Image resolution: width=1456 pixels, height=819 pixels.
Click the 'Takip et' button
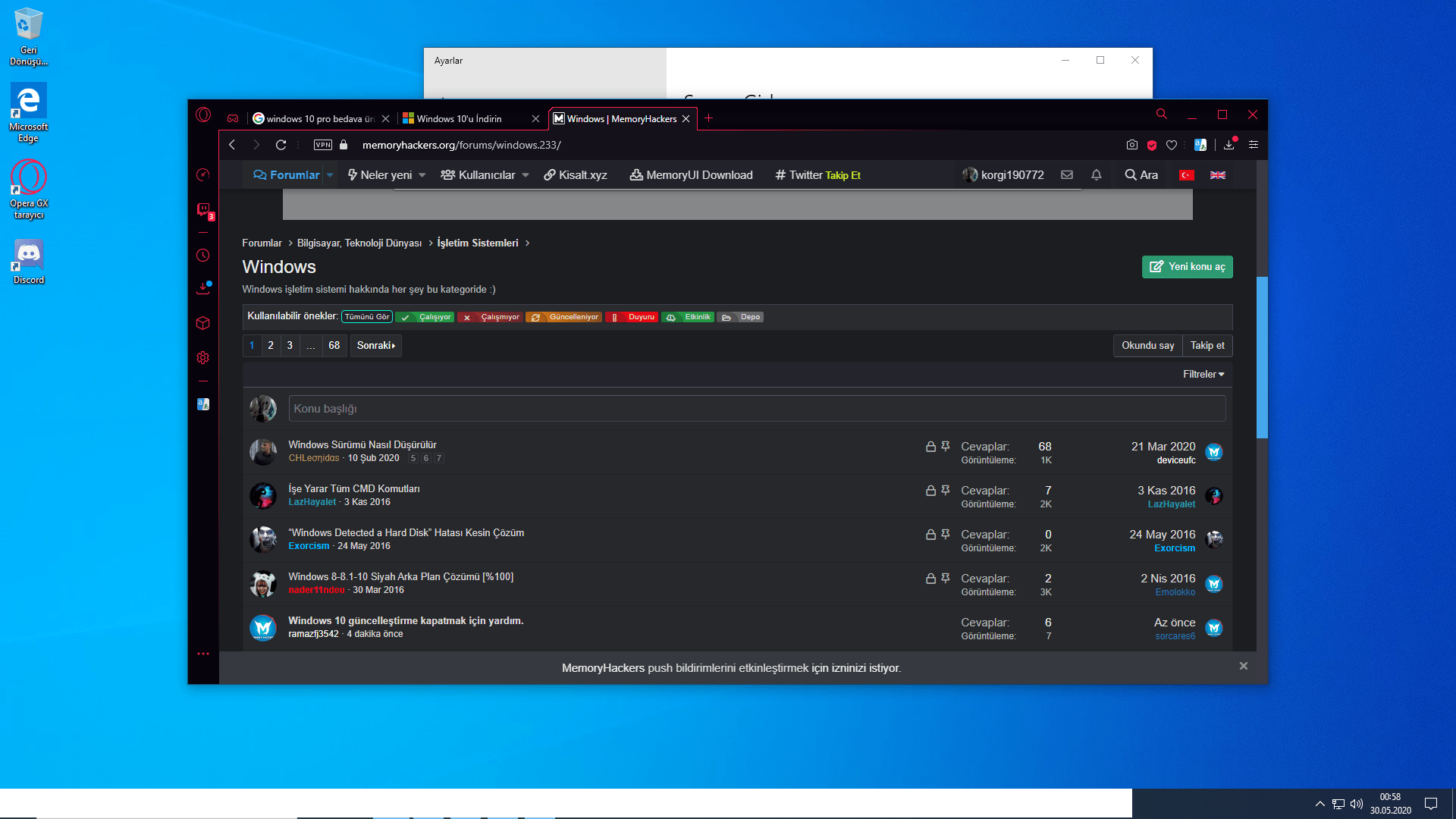1207,346
